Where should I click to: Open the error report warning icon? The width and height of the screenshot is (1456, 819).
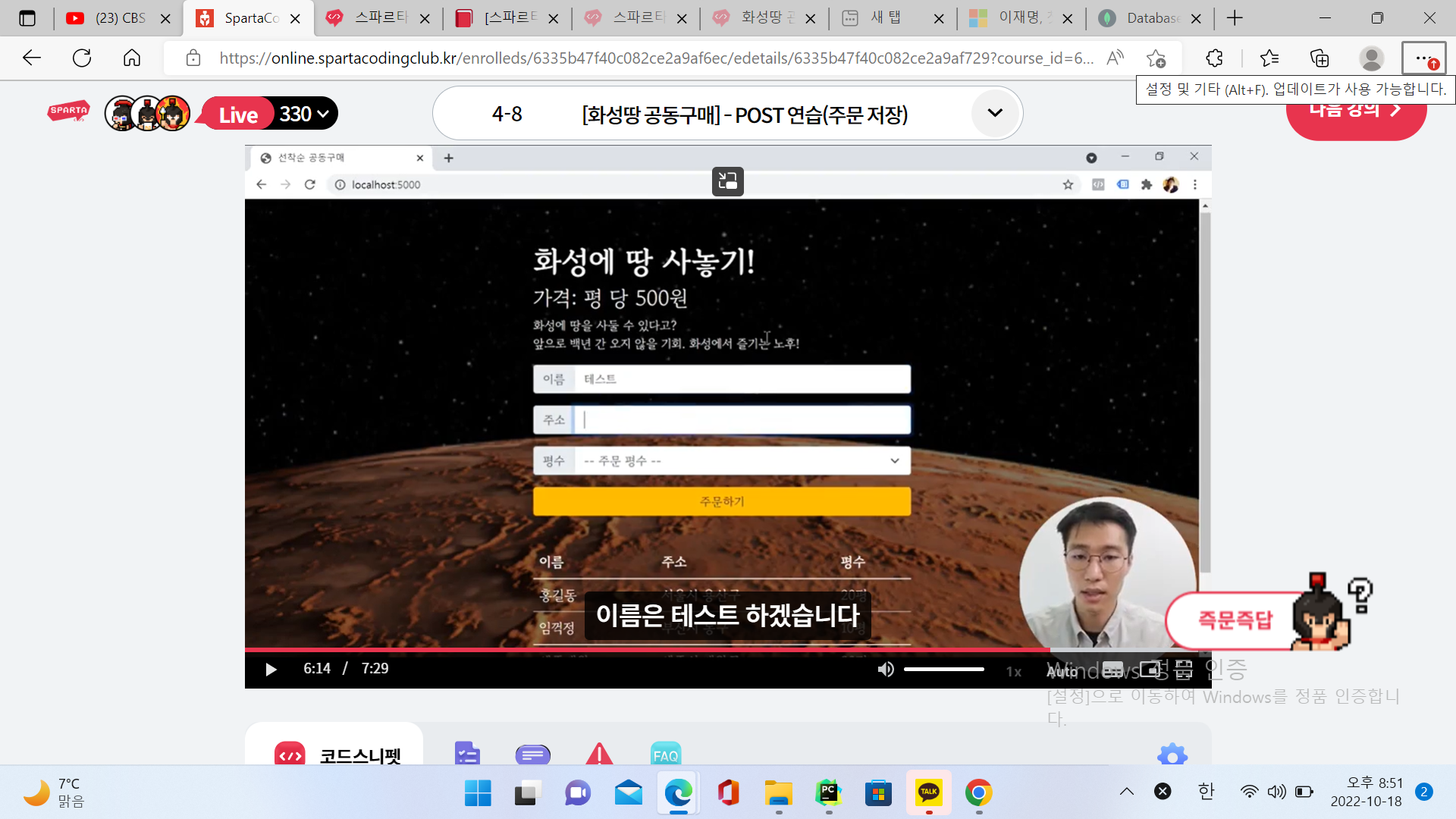(599, 754)
